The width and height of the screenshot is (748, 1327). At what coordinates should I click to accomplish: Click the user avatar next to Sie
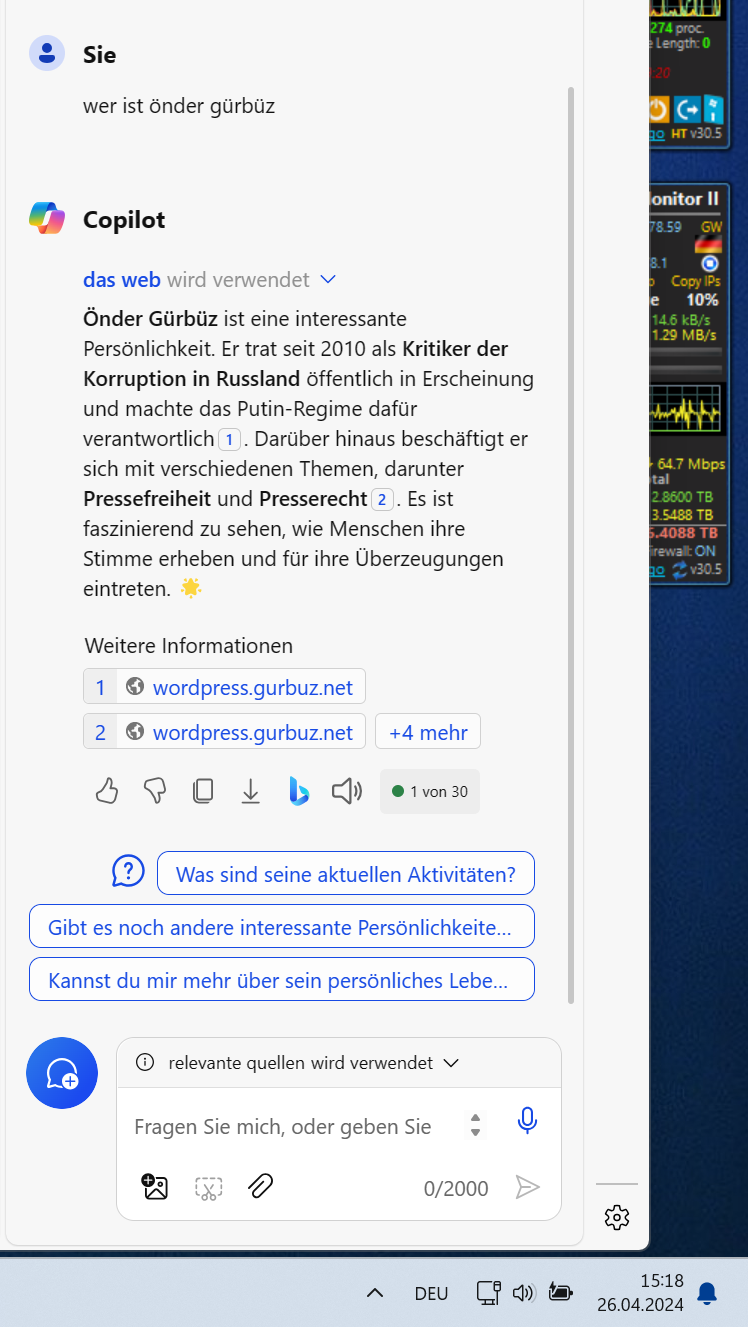point(47,54)
